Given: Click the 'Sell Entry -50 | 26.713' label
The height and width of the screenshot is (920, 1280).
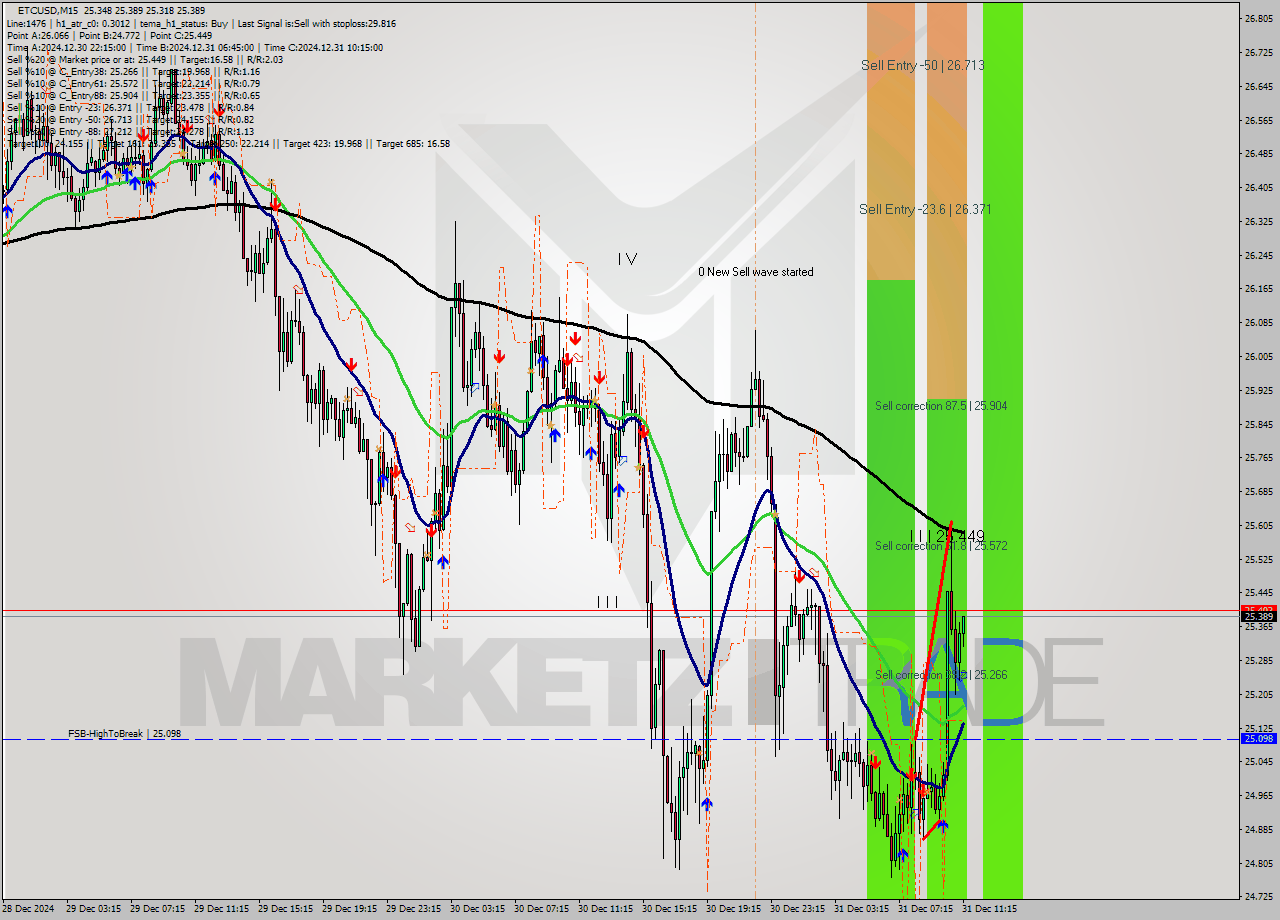Looking at the screenshot, I should tap(922, 65).
